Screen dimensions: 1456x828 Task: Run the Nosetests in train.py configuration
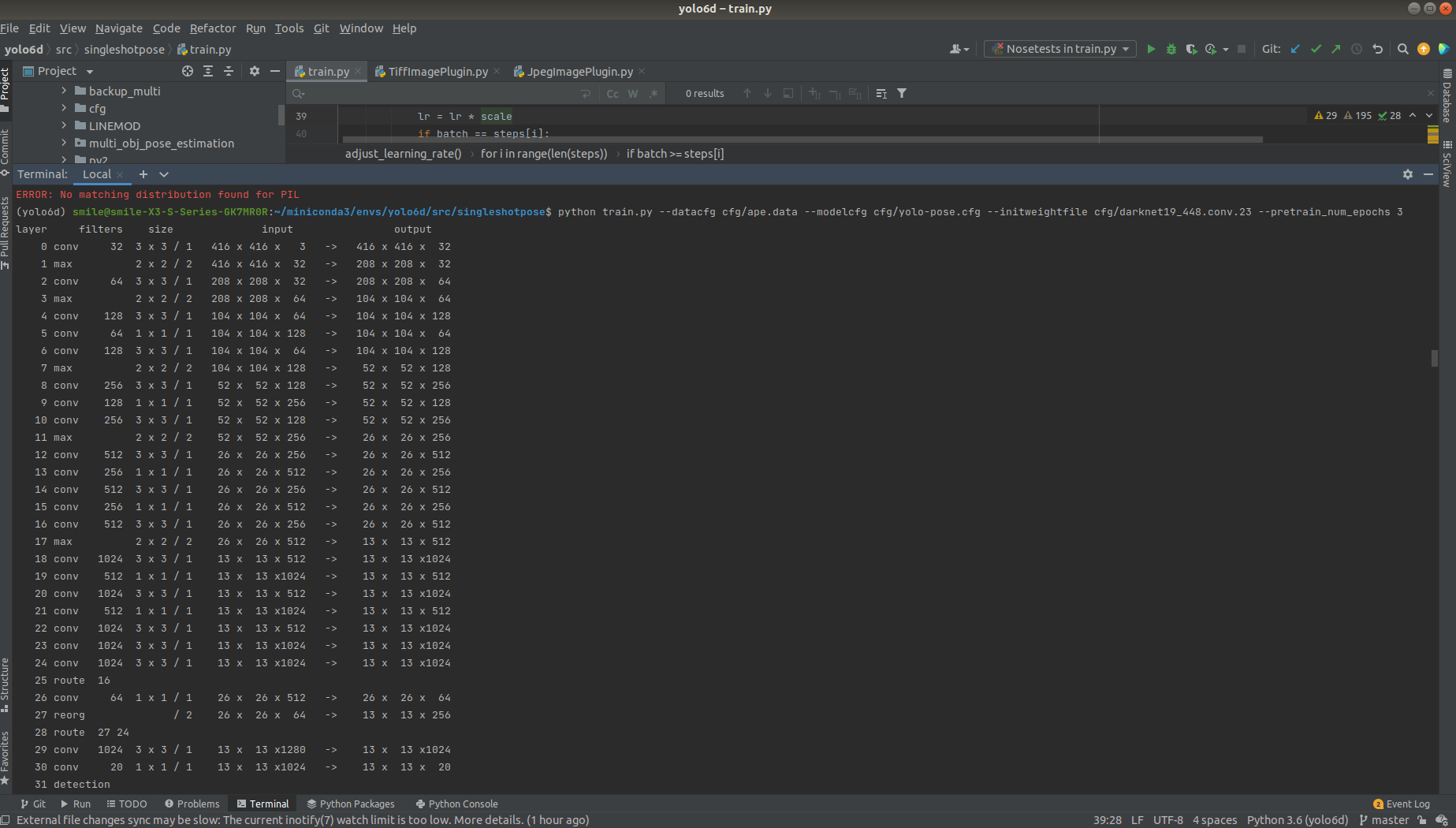click(x=1151, y=49)
